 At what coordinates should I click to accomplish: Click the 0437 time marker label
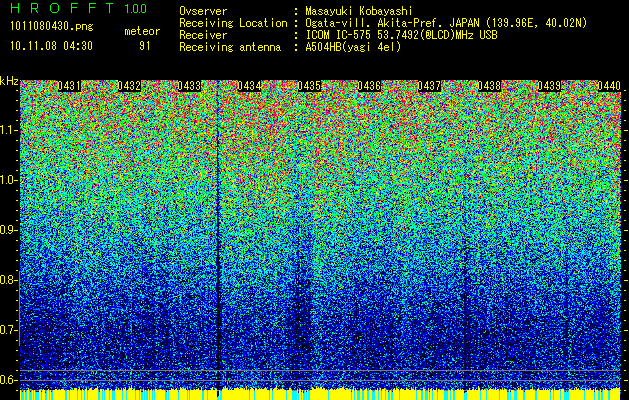(x=429, y=86)
